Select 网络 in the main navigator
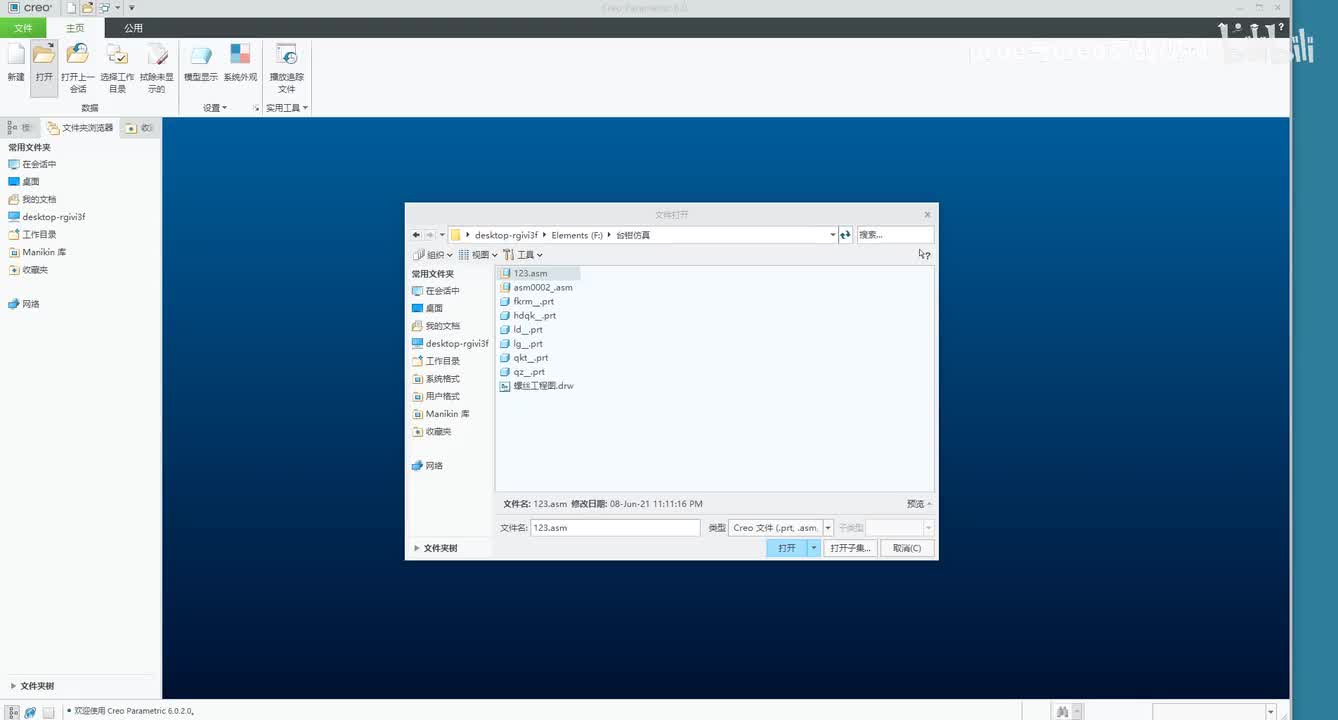 (23, 304)
